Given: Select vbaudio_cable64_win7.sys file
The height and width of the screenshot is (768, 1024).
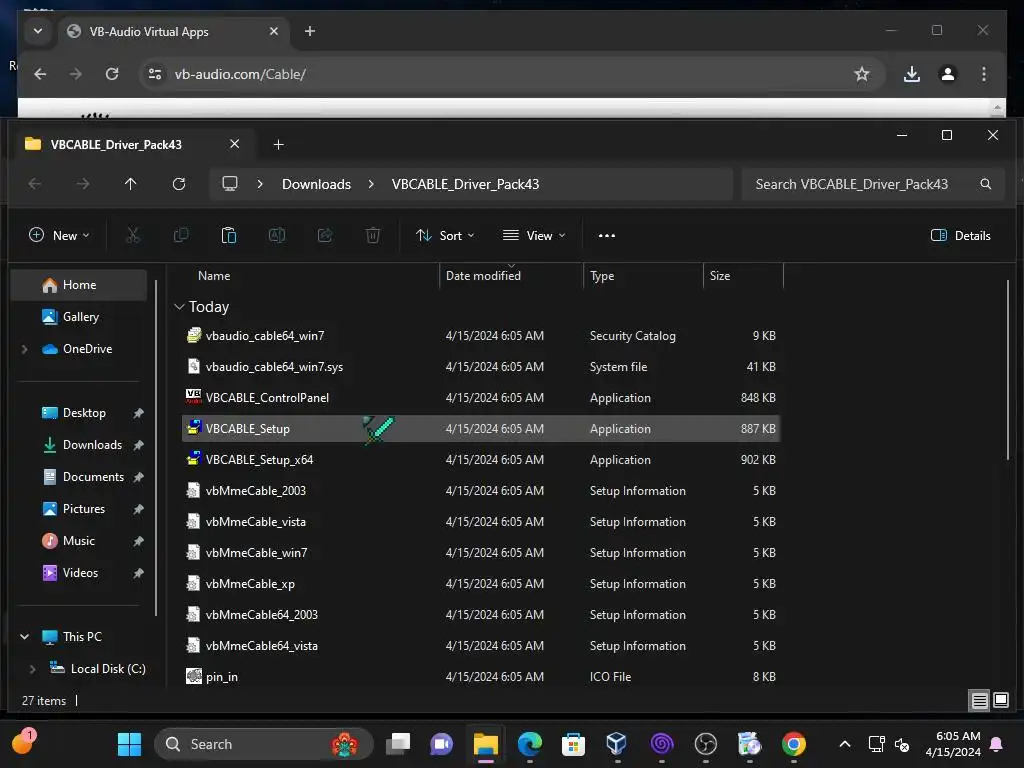Looking at the screenshot, I should pos(481,366).
